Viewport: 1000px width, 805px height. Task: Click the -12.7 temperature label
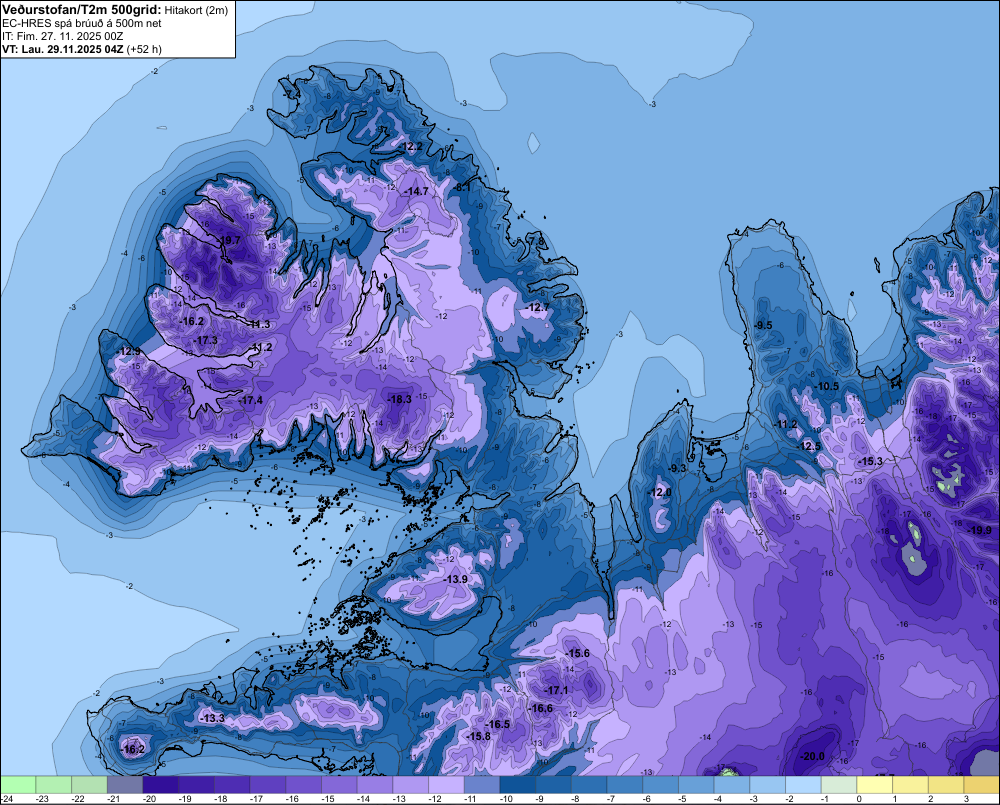click(538, 307)
